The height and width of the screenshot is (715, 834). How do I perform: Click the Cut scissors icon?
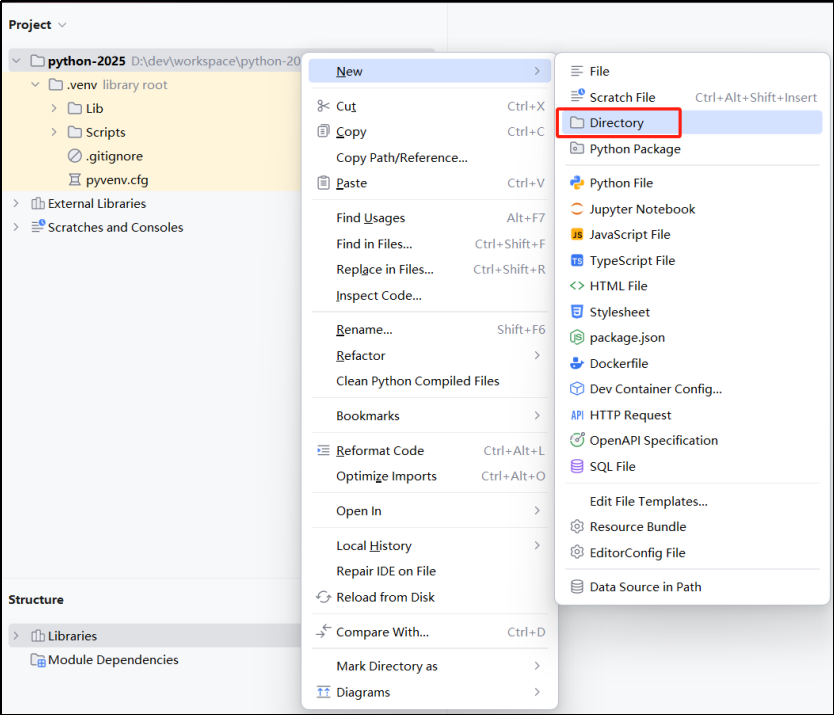(x=323, y=106)
